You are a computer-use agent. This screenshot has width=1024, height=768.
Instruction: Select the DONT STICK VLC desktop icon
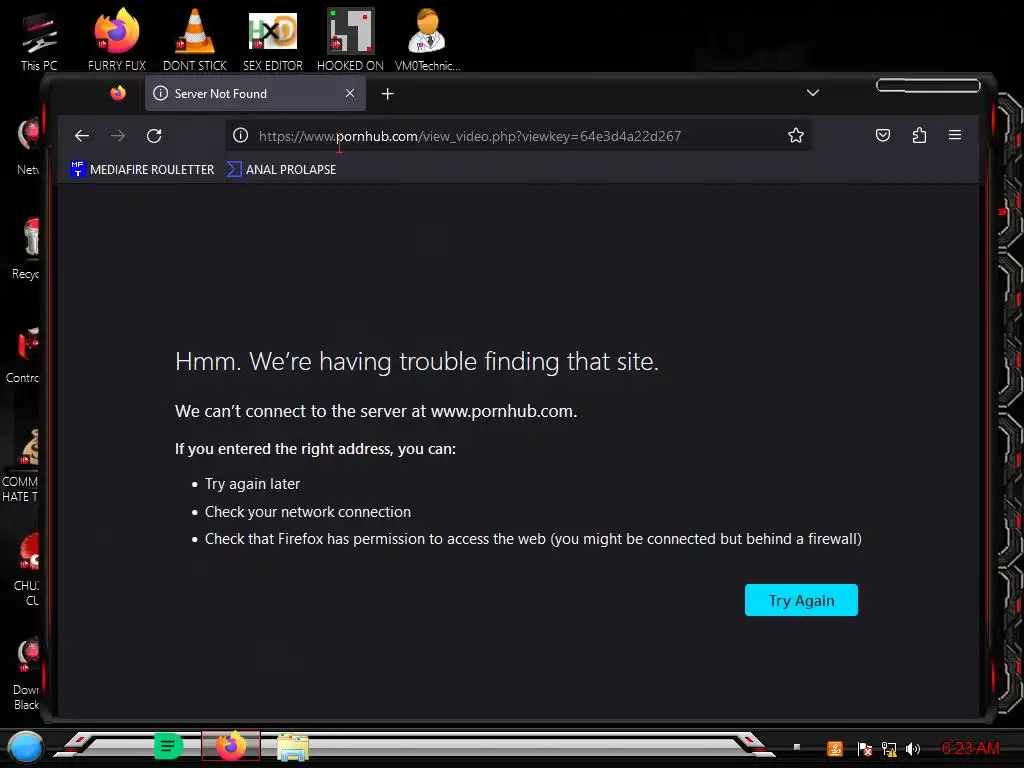(195, 40)
